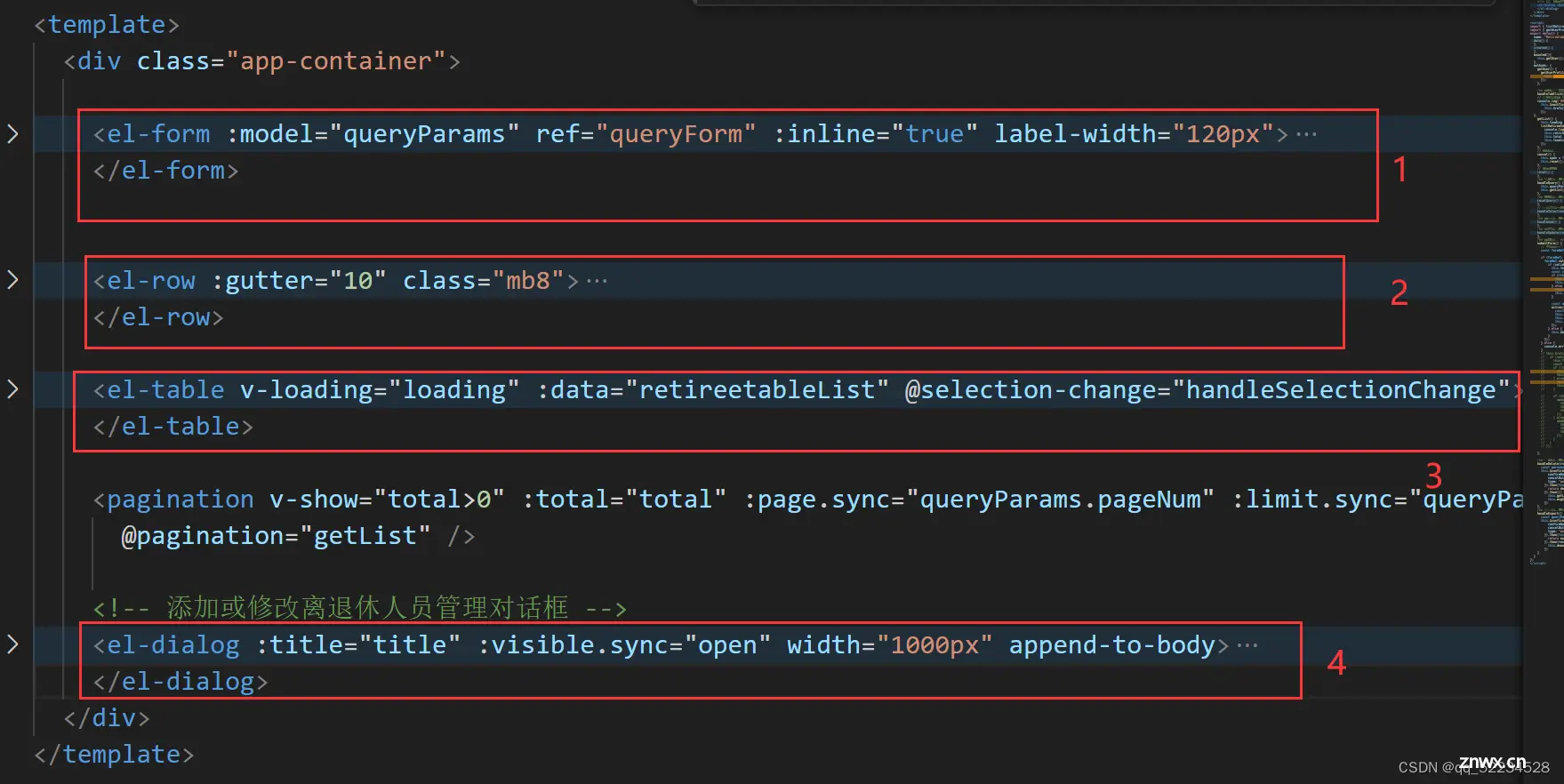Click the queryForm ref value
The image size is (1564, 784).
pos(676,134)
